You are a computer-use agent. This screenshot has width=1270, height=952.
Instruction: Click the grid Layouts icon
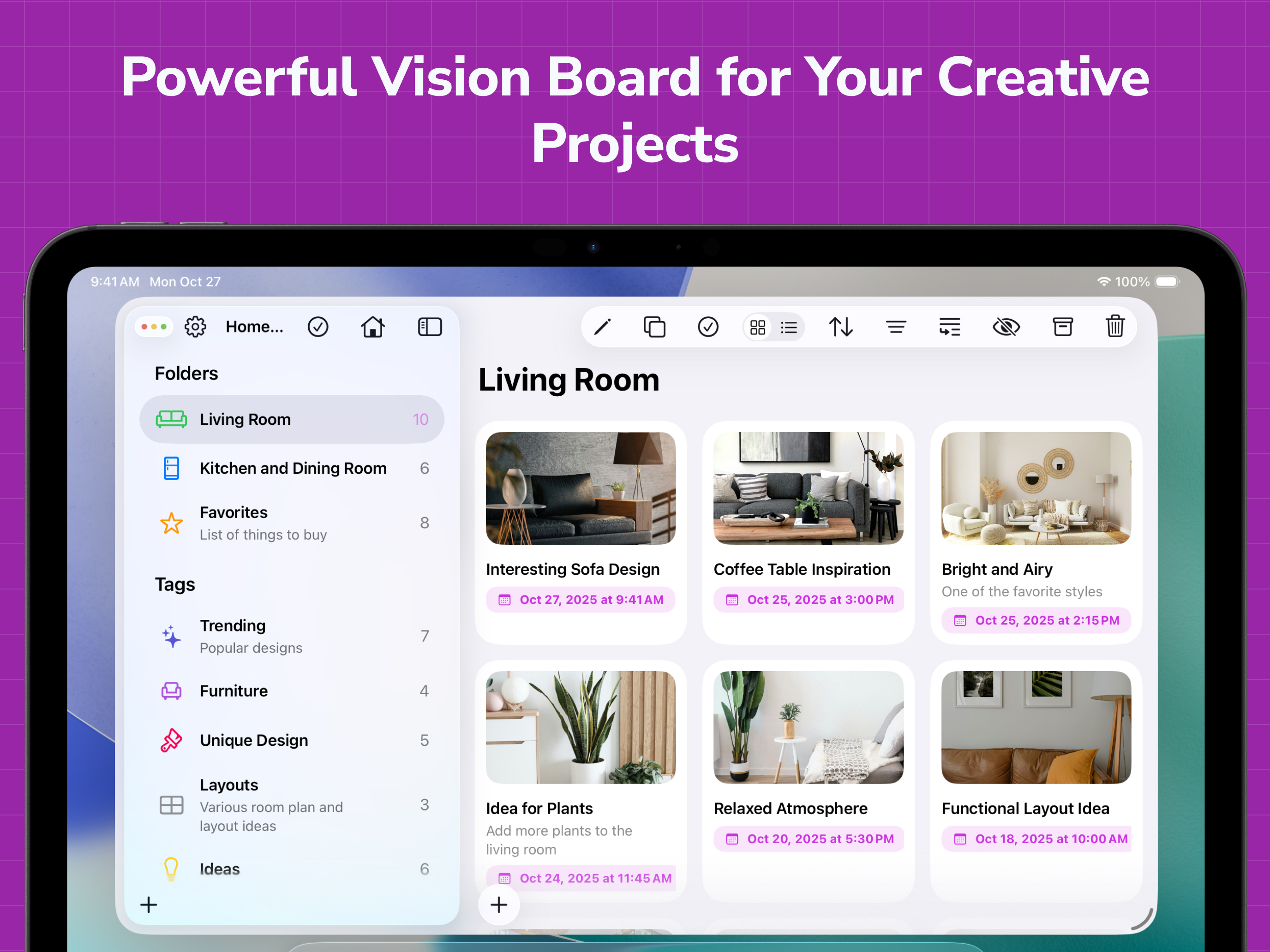tap(171, 805)
